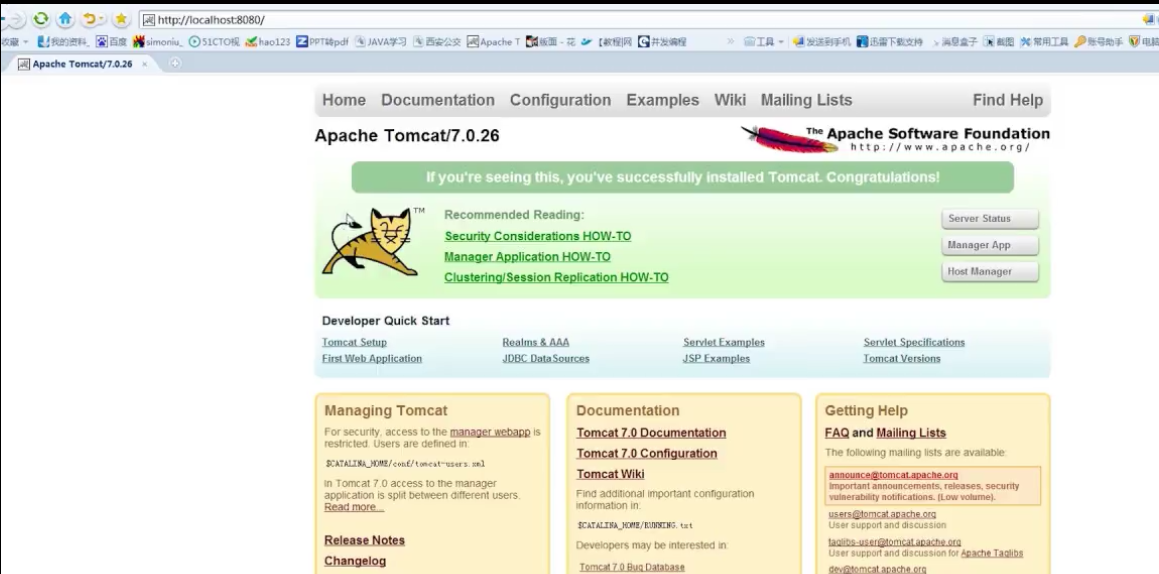Viewport: 1159px width, 574px height.
Task: Click the favorites star icon
Action: coord(121,19)
